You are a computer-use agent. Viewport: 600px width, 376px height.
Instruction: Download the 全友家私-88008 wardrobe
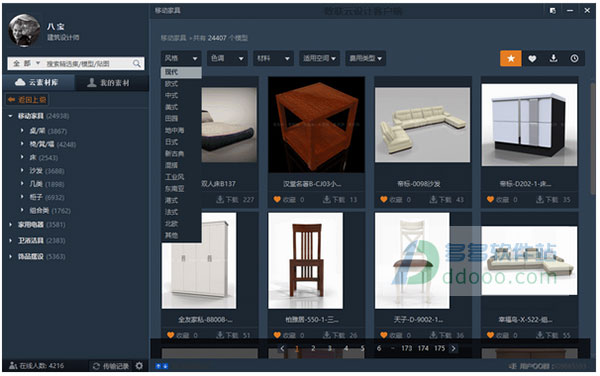point(233,335)
